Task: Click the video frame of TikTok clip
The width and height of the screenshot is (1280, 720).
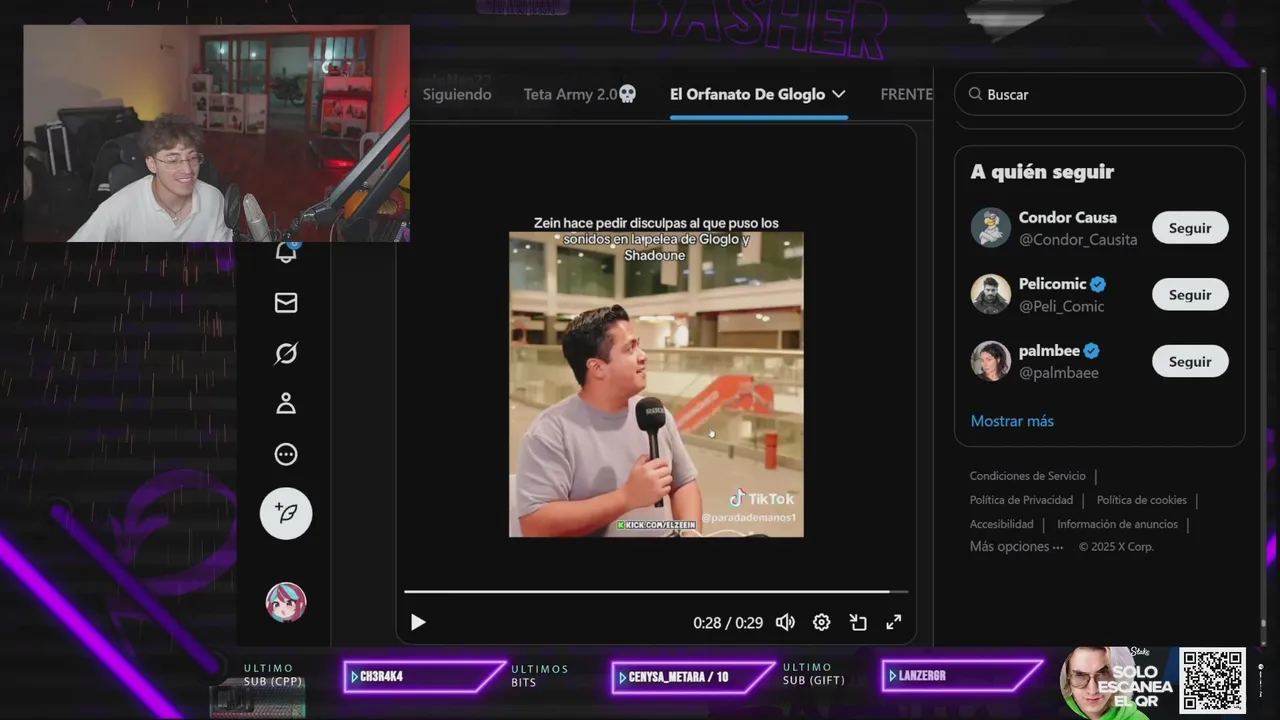Action: [656, 384]
